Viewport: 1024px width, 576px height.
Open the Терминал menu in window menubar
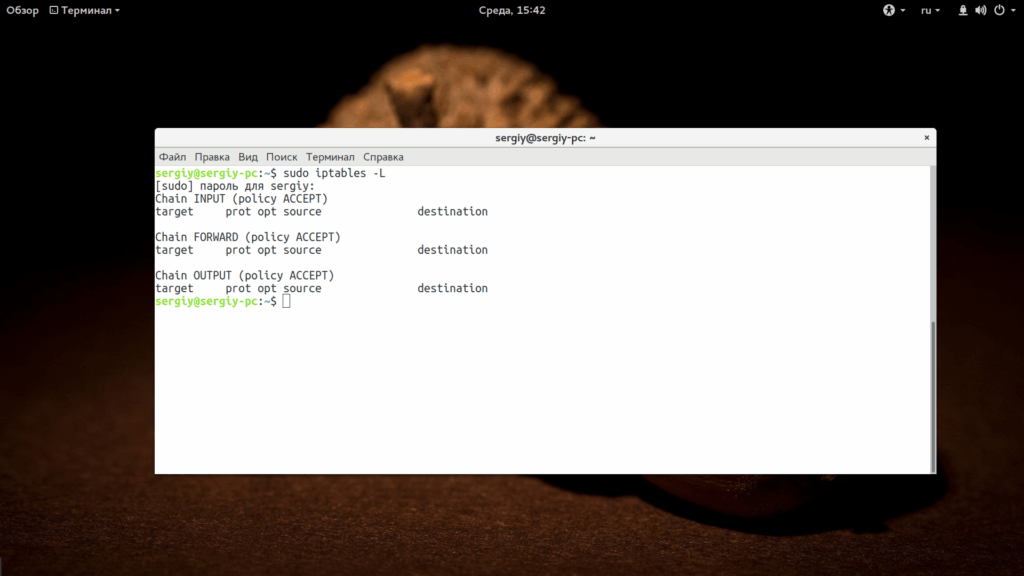[x=330, y=157]
